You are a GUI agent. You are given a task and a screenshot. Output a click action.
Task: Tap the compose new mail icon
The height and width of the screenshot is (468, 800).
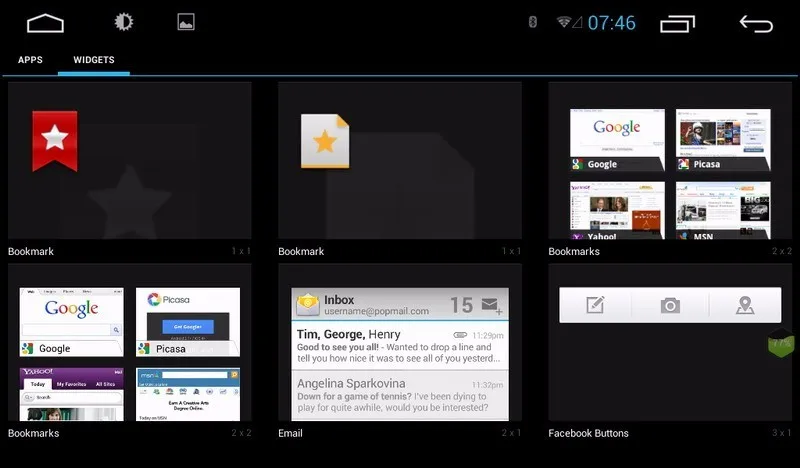492,305
